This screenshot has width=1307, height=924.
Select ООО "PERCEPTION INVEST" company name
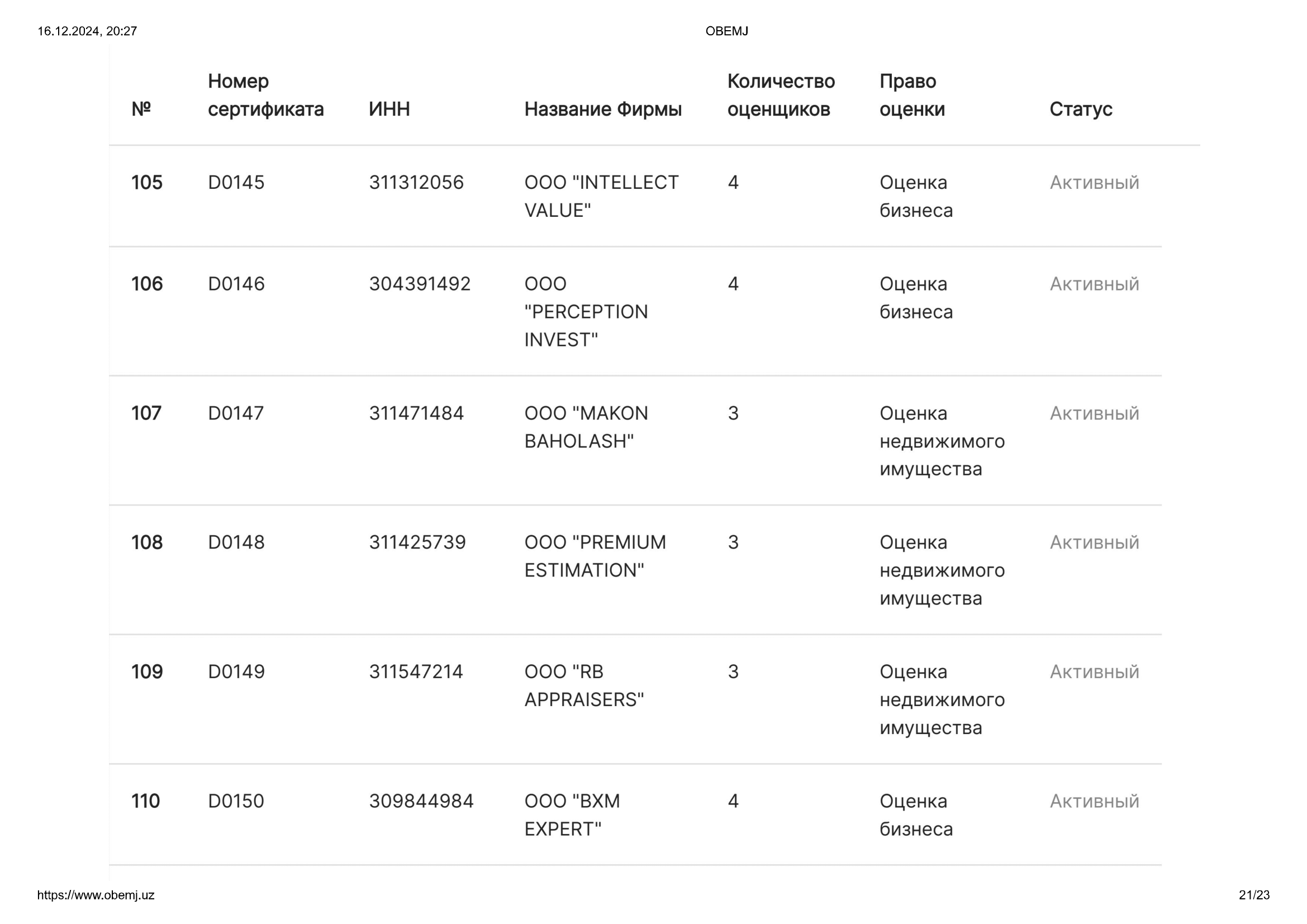pos(586,312)
